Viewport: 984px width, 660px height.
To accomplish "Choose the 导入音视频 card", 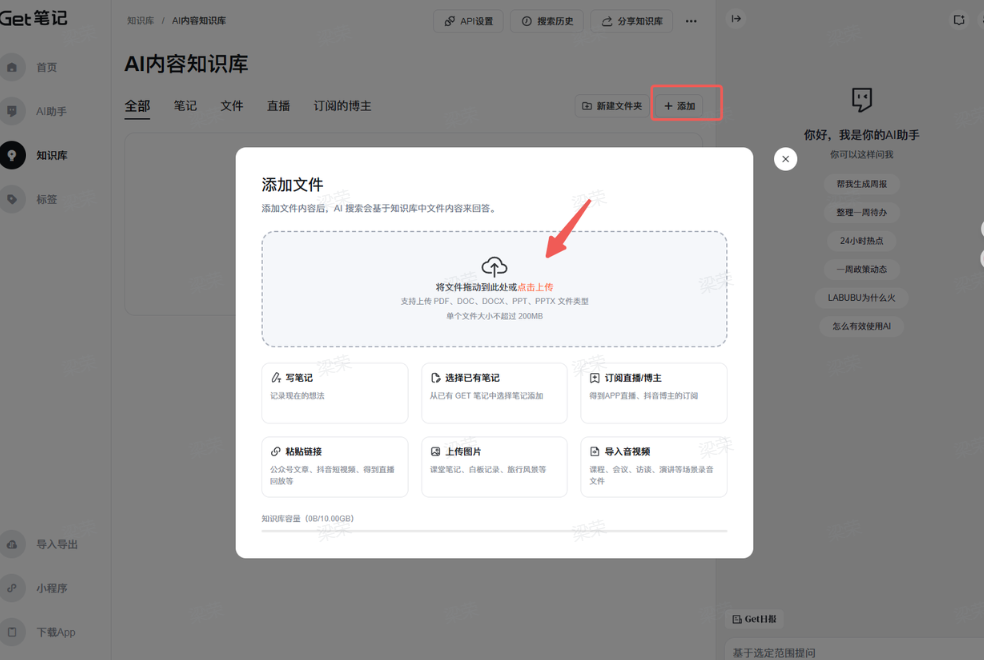I will pos(653,466).
